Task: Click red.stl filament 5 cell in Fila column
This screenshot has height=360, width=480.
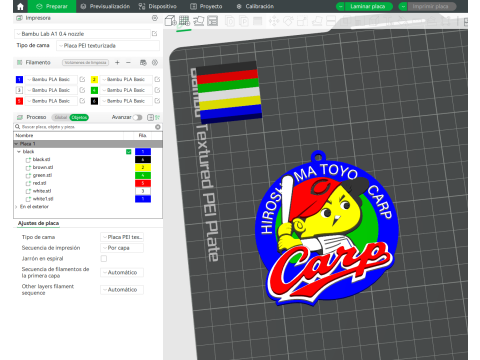Action: pos(143,183)
